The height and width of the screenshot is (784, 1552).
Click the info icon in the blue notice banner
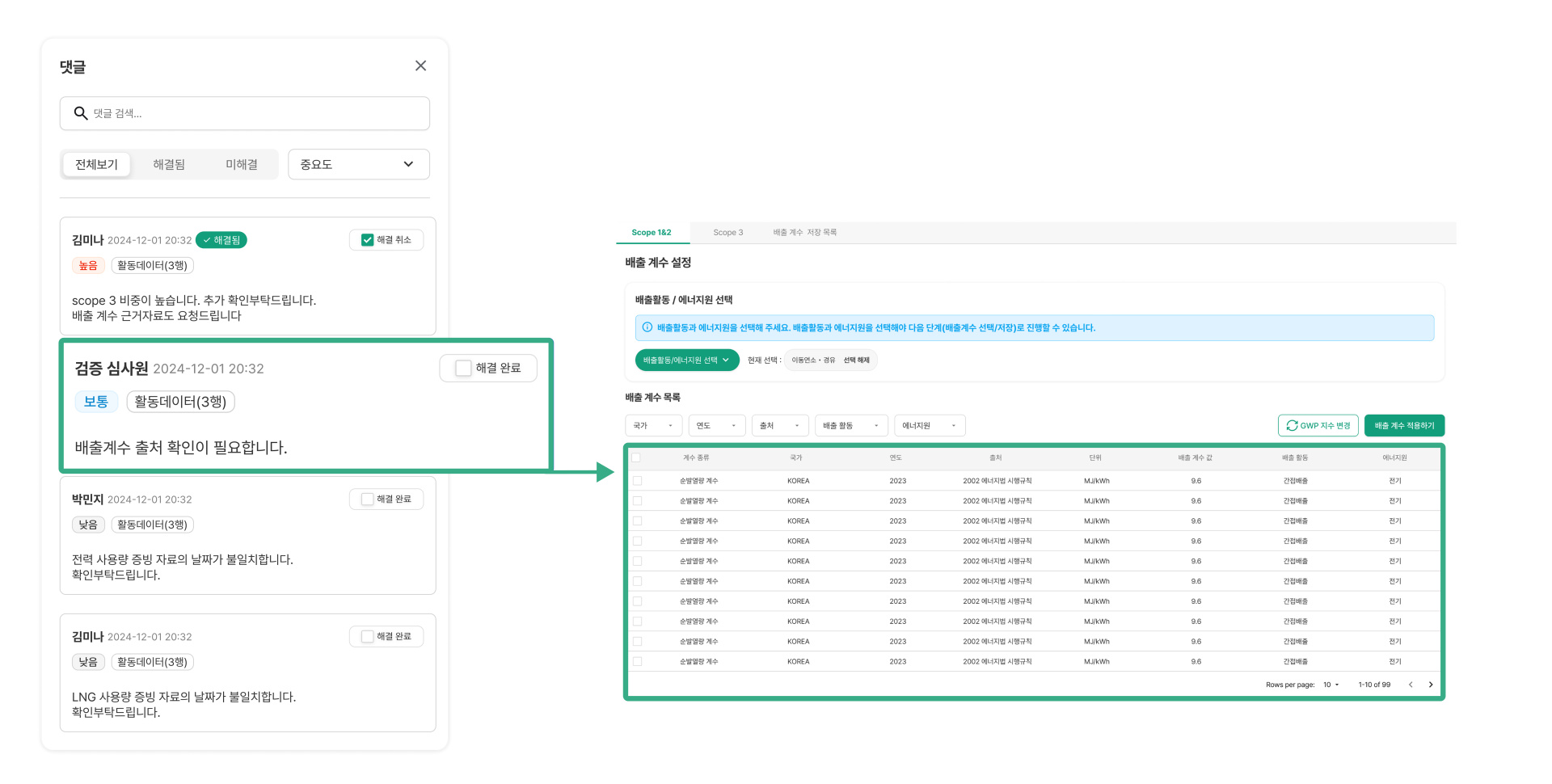[x=647, y=327]
